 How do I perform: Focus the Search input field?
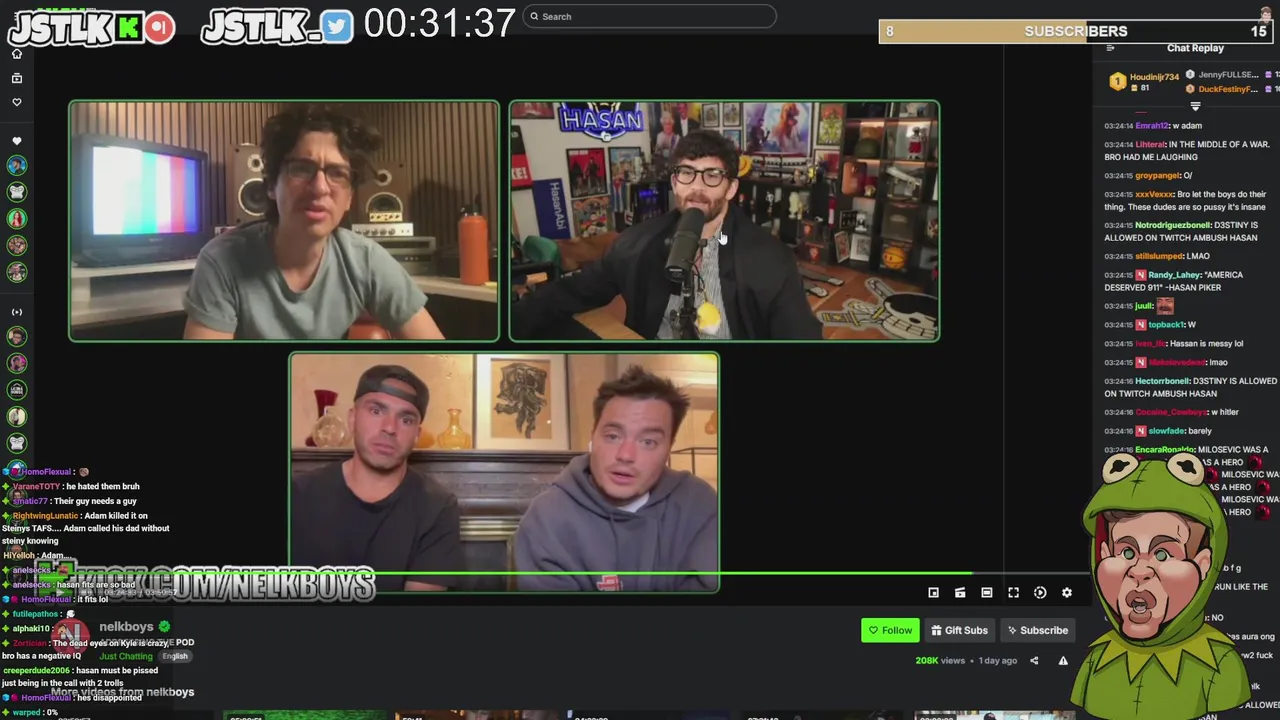point(650,16)
